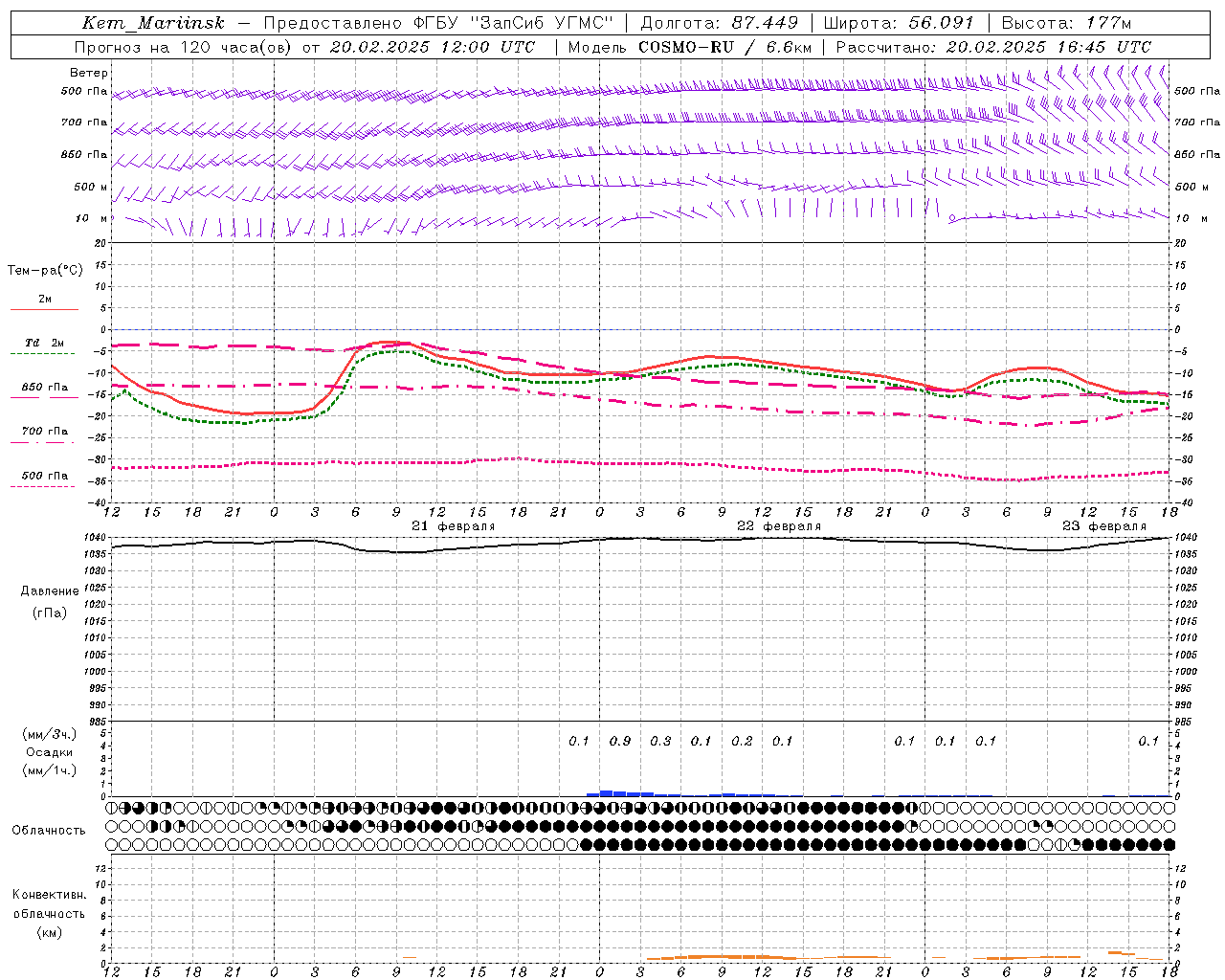
Task: Click the 21 февраля date label
Action: pos(454,526)
